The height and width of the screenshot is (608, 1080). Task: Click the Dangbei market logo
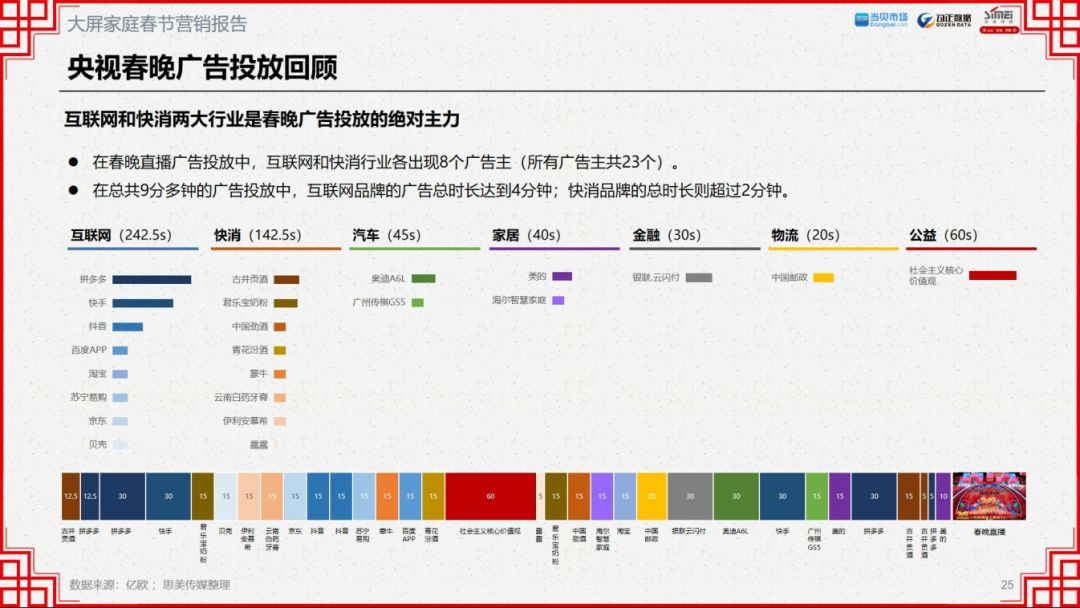880,20
